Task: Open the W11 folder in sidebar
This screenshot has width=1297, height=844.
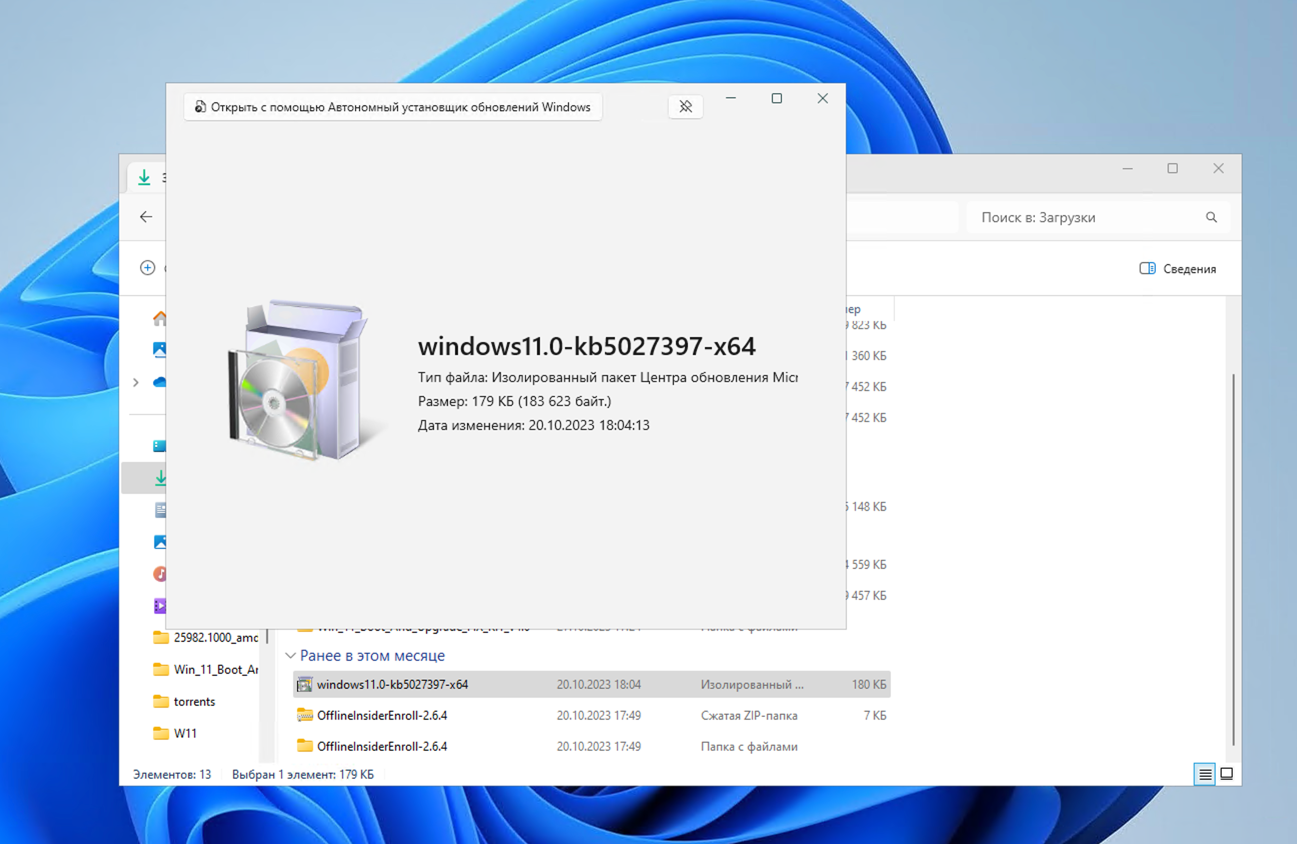Action: click(175, 733)
